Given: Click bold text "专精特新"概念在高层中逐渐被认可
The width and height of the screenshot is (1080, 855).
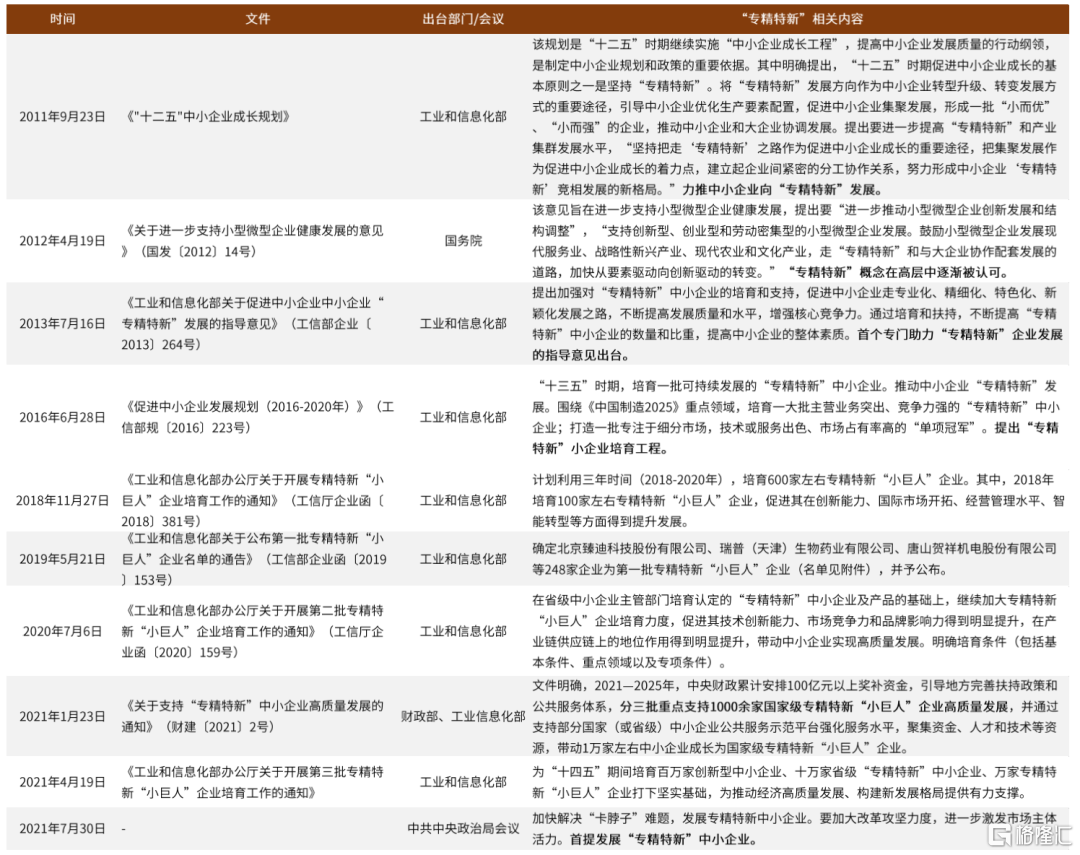Looking at the screenshot, I should click(899, 272).
